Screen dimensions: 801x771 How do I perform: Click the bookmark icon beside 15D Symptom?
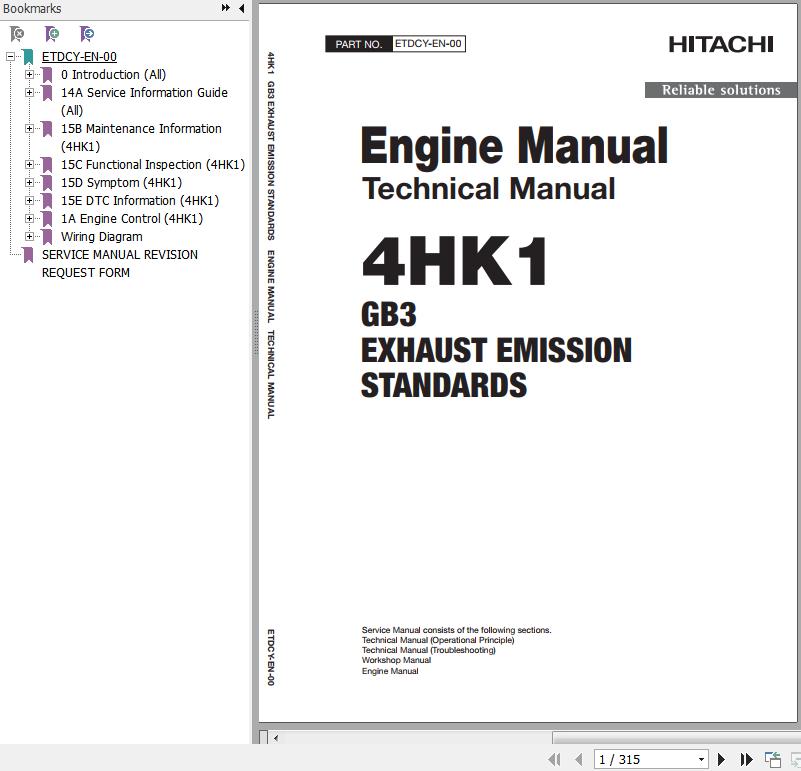47,183
